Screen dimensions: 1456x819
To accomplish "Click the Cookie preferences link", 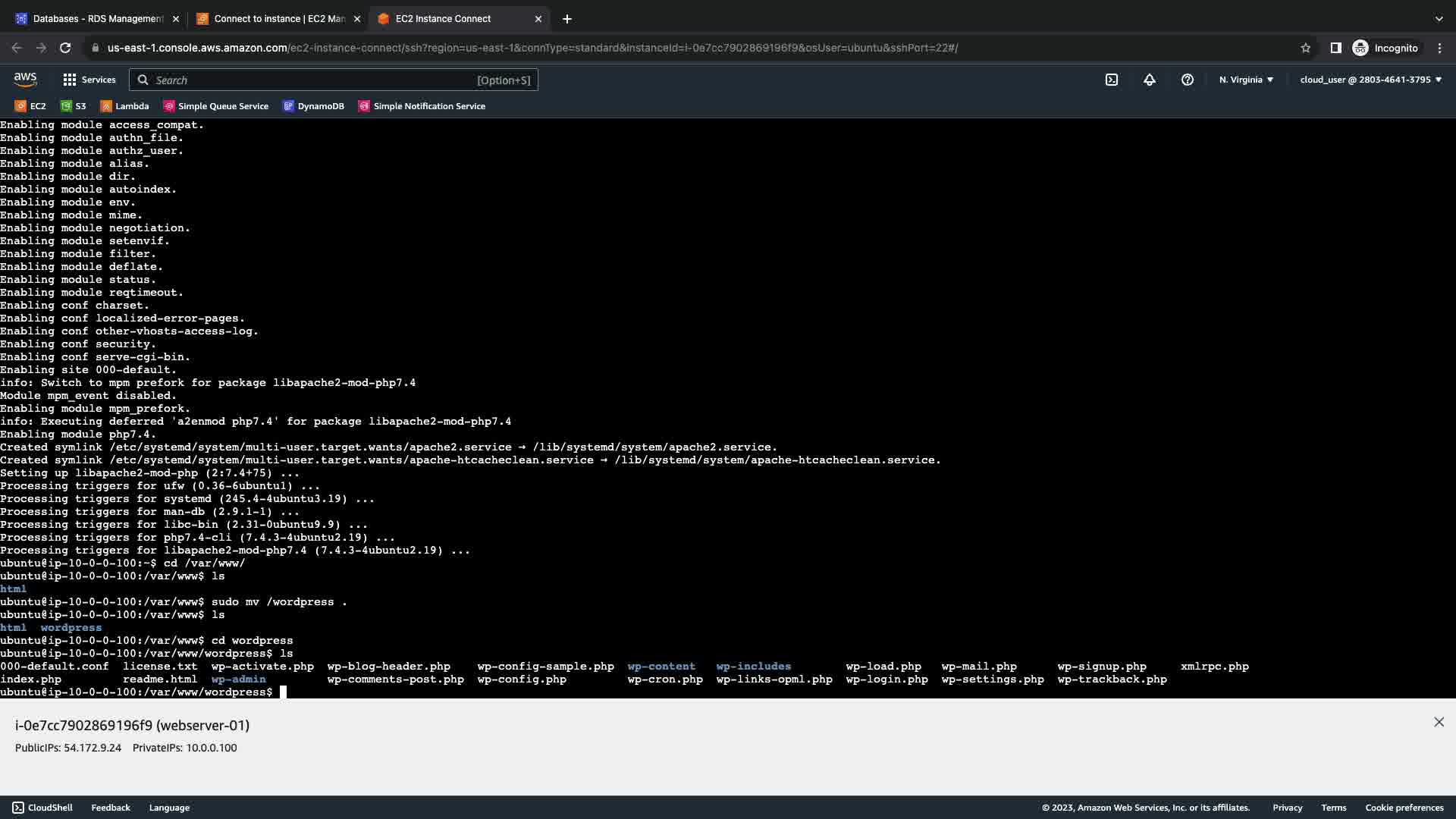I will [1404, 808].
